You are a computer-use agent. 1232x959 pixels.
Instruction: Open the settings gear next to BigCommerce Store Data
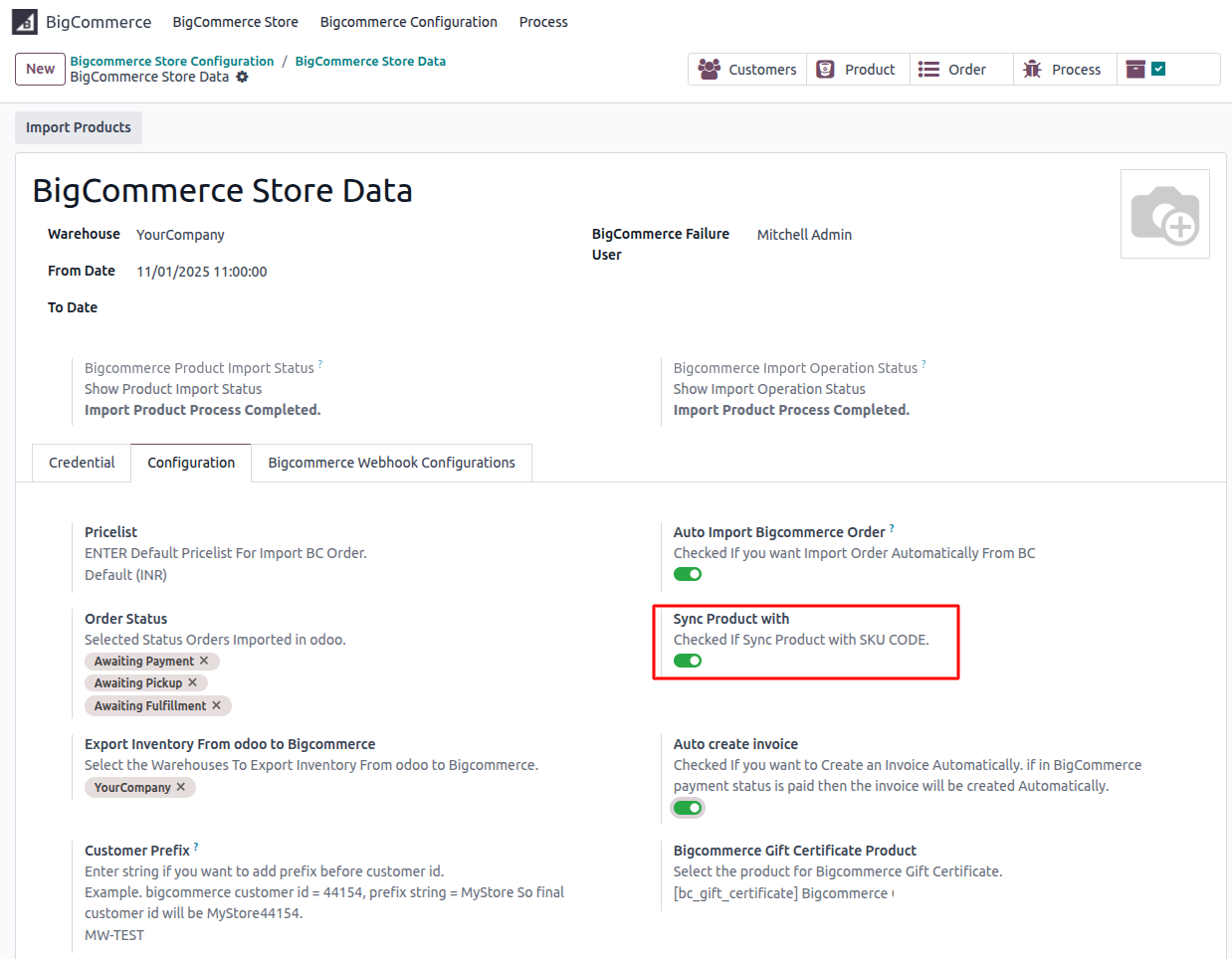pyautogui.click(x=242, y=77)
